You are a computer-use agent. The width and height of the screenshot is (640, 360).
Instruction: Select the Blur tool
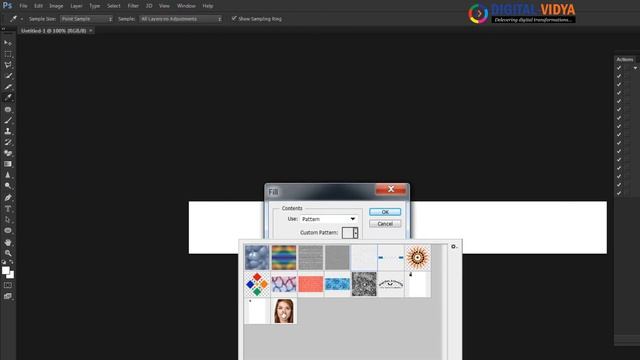pyautogui.click(x=8, y=175)
